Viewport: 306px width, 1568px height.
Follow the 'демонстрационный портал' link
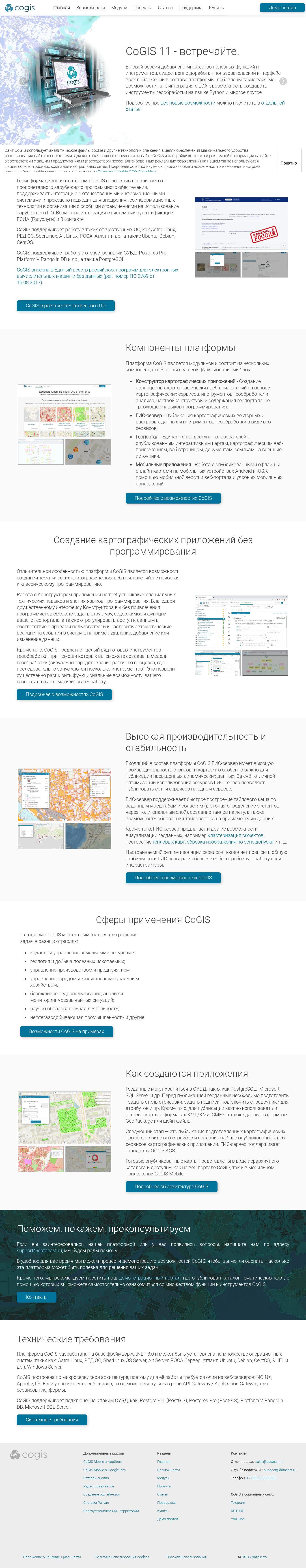(149, 1278)
